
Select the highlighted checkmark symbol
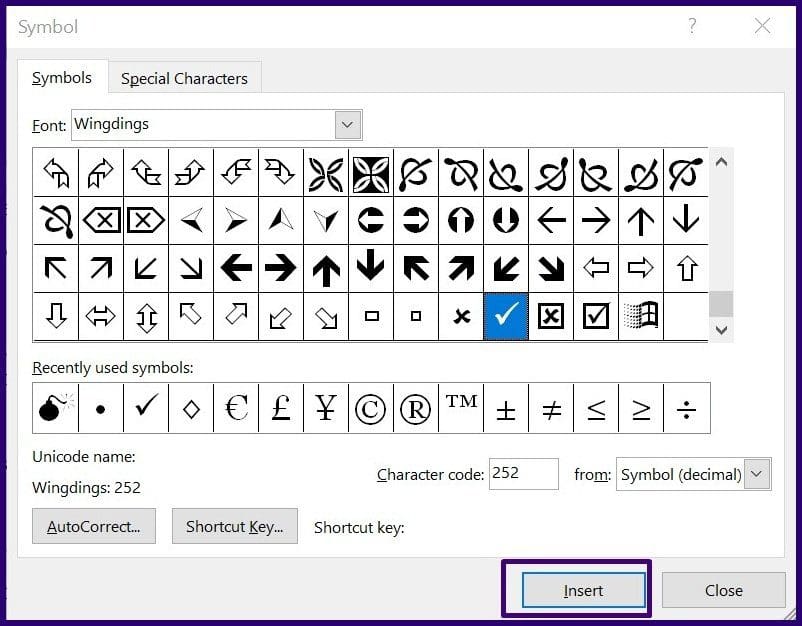pyautogui.click(x=506, y=317)
